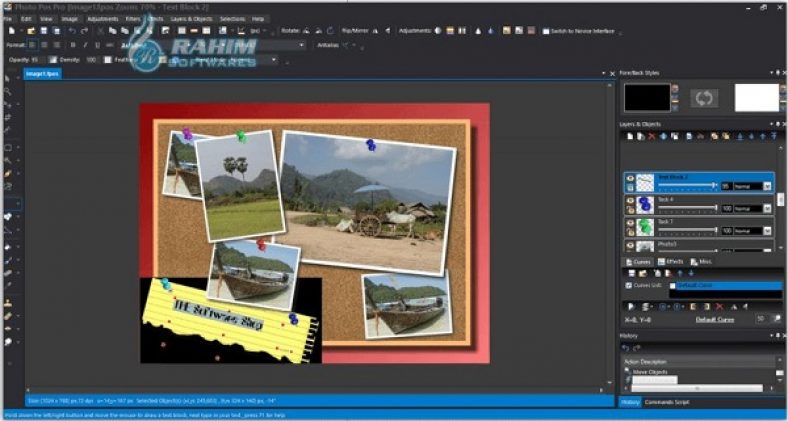Click the first Flip/Mirror icon
The image size is (788, 421).
(x=375, y=31)
